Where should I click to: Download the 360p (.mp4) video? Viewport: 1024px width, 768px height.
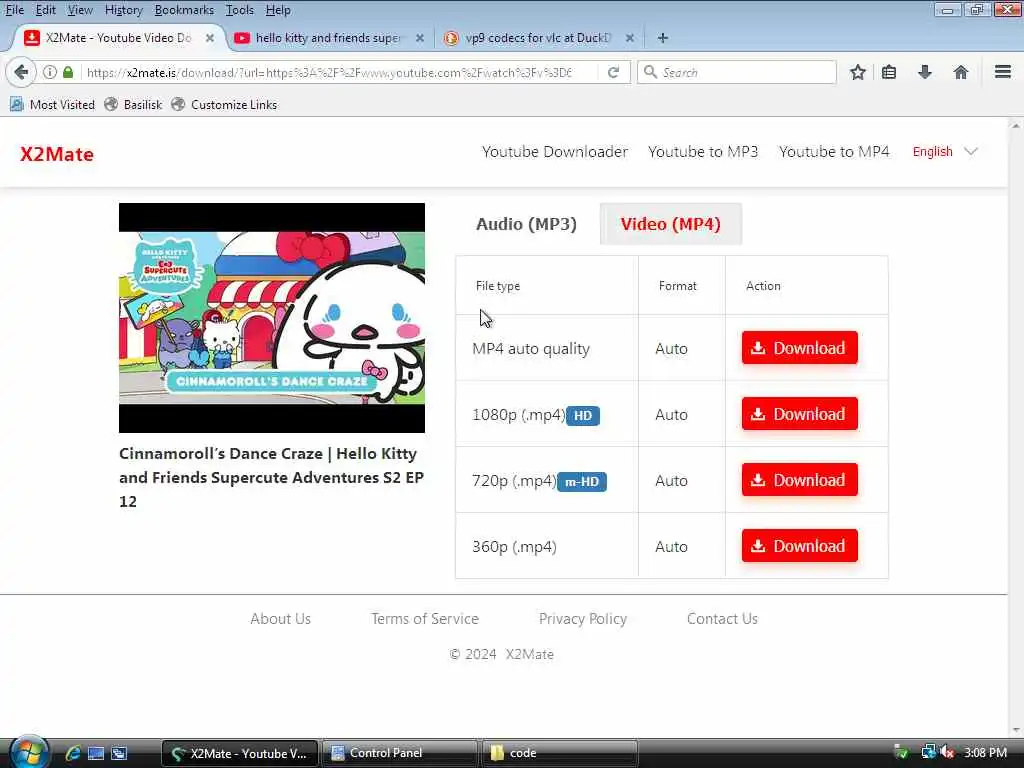coord(799,546)
